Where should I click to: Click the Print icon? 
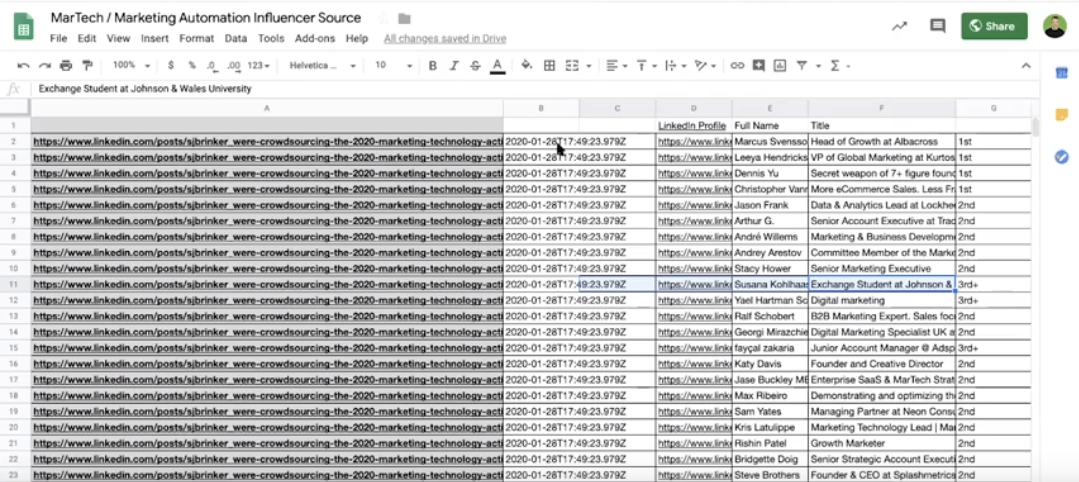tap(66, 65)
